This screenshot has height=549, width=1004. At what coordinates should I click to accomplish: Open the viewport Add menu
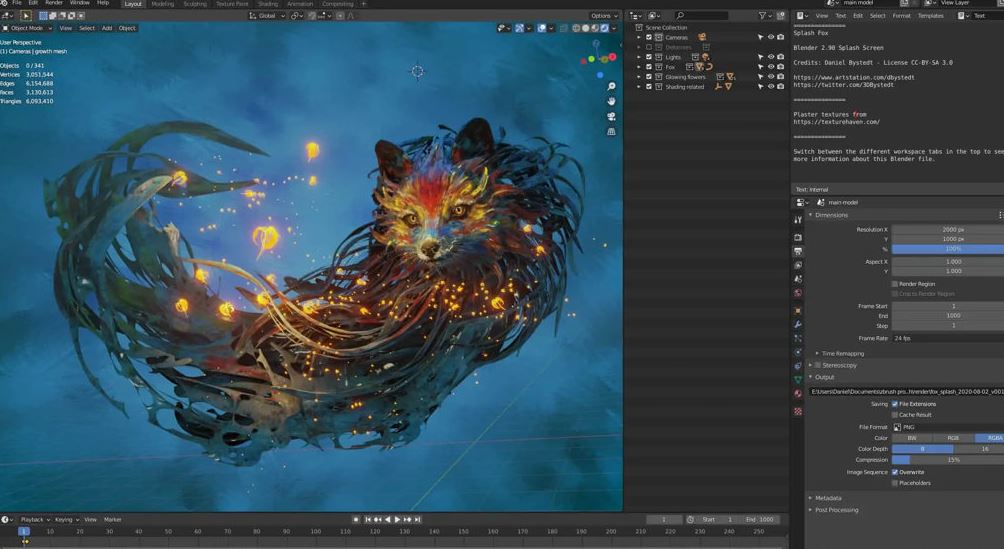pos(107,28)
